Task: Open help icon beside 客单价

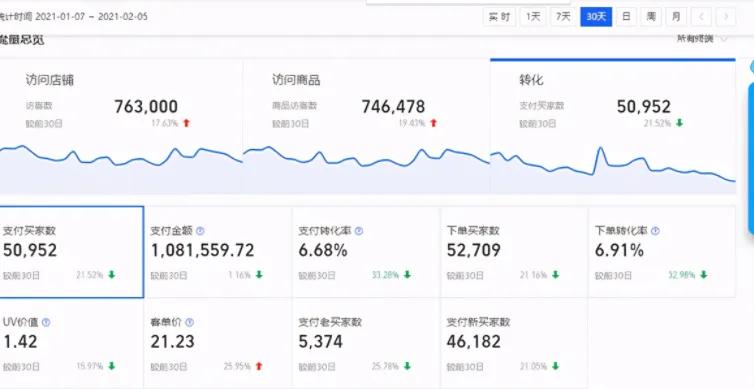Action: pos(189,322)
